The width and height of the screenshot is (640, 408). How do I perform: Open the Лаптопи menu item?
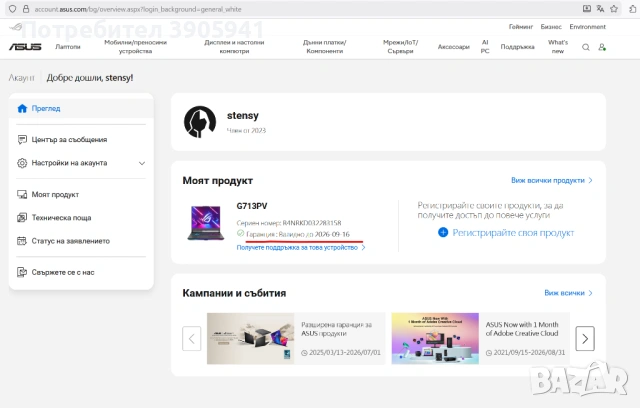(68, 47)
